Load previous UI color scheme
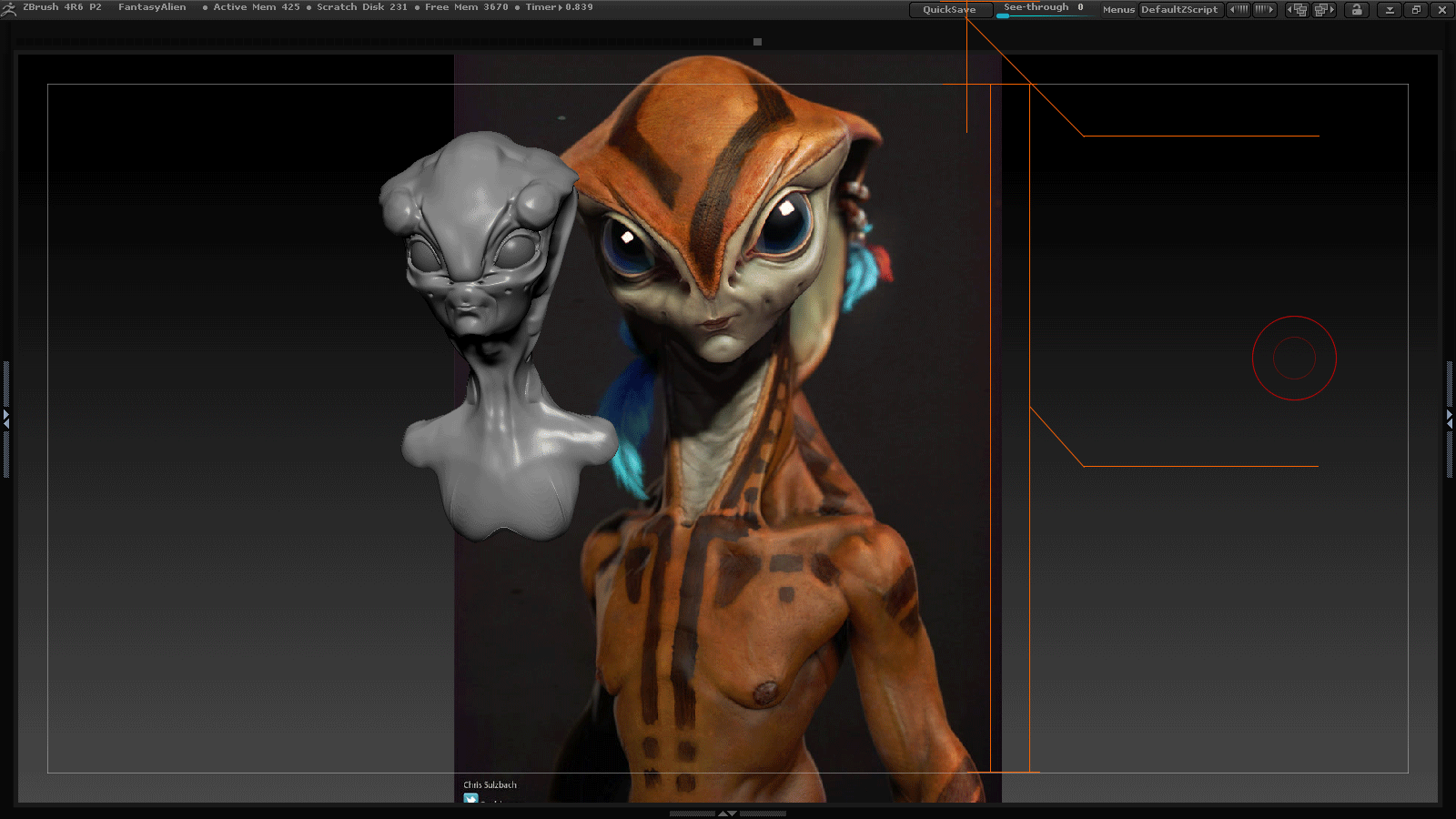Viewport: 1456px width, 819px height. pyautogui.click(x=1239, y=10)
